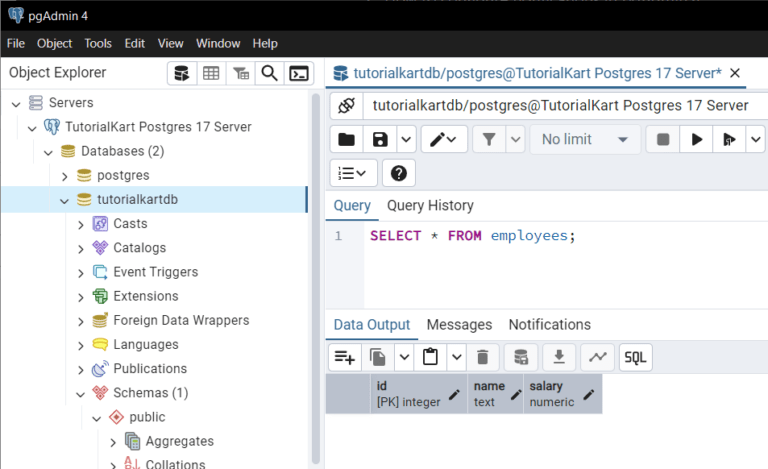Screen dimensions: 768x469
Task: Switch to the Notifications tab
Action: pyautogui.click(x=550, y=325)
